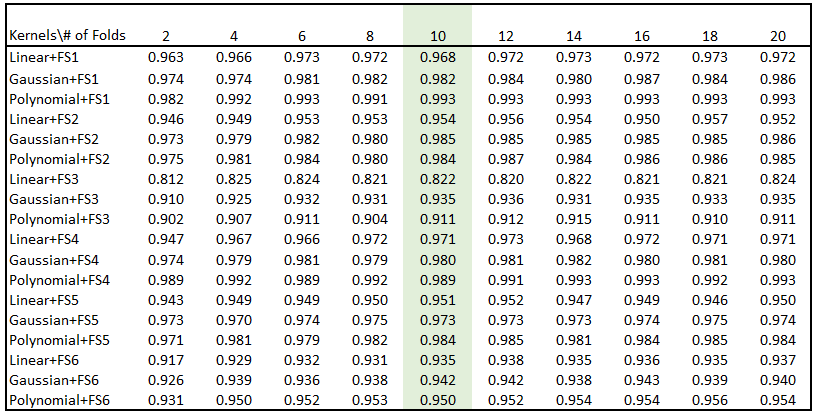818x411 pixels.
Task: Click the column header for 20 folds
Action: pyautogui.click(x=777, y=36)
